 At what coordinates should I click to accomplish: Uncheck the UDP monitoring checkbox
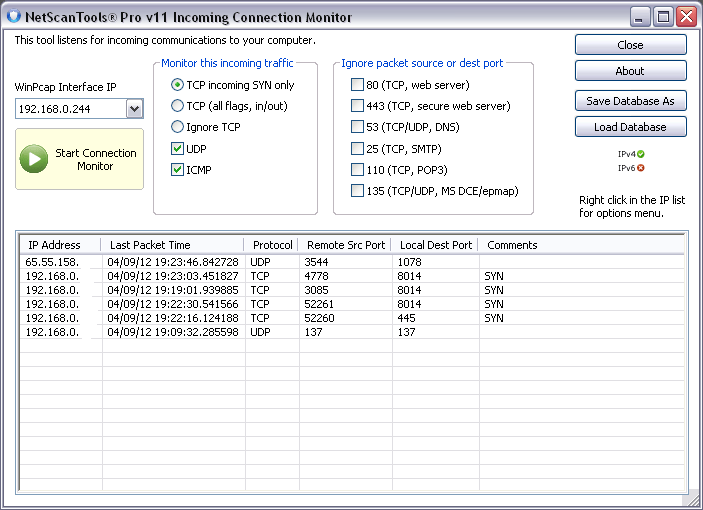[178, 148]
